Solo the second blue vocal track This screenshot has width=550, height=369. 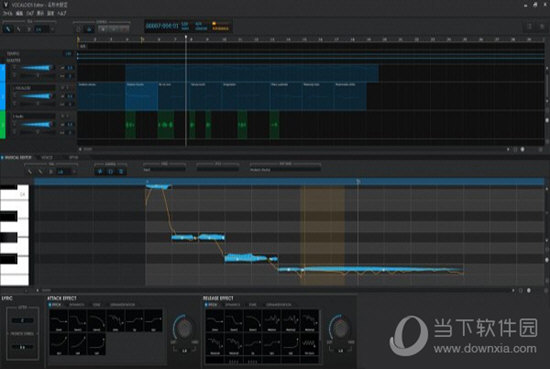pyautogui.click(x=68, y=88)
